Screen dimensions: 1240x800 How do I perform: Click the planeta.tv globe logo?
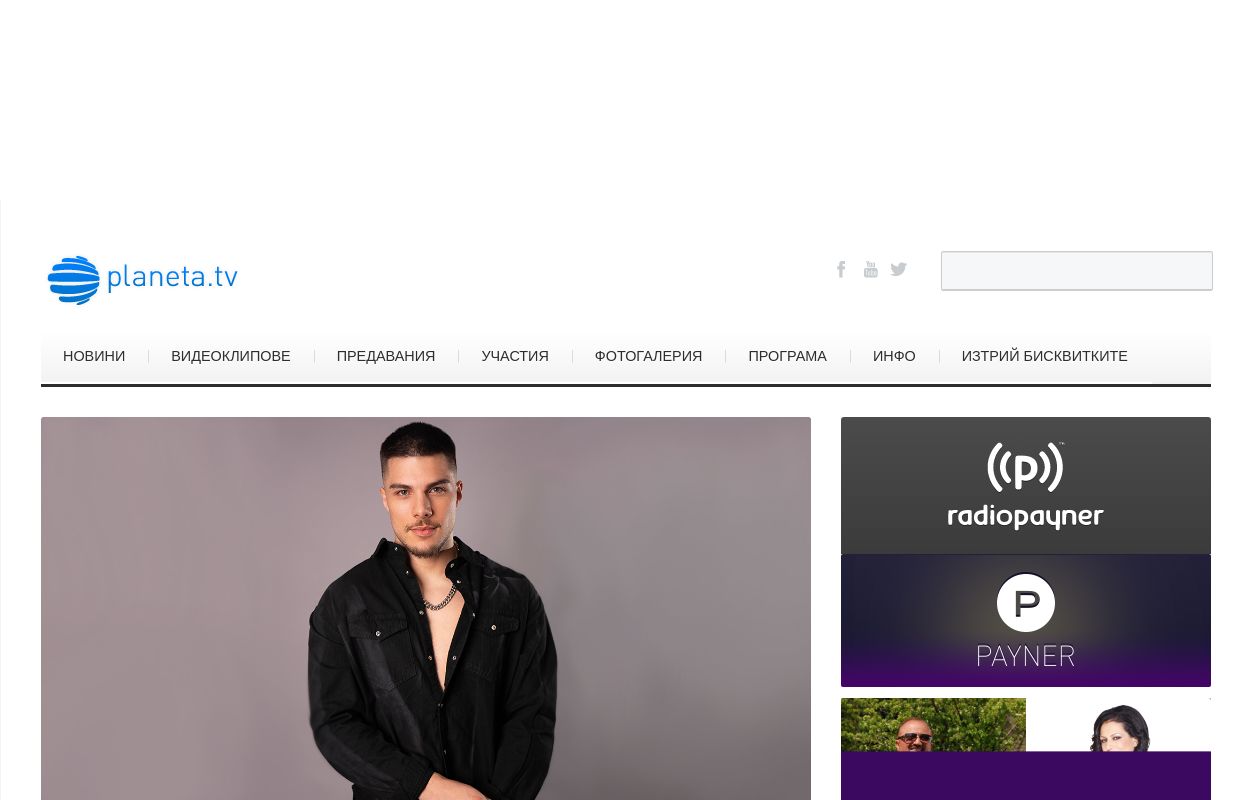pos(74,280)
